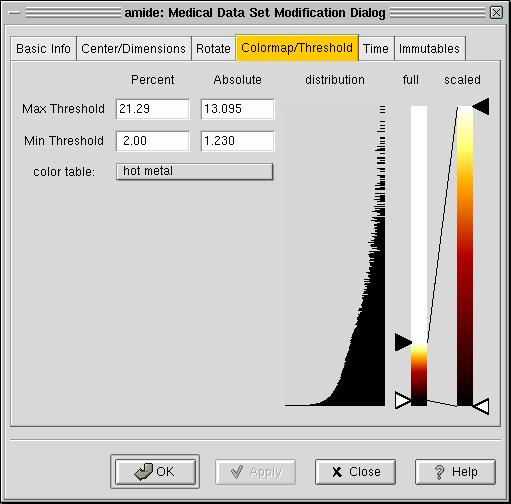
Task: Click the white min arrow on full colorbar
Action: pyautogui.click(x=403, y=400)
